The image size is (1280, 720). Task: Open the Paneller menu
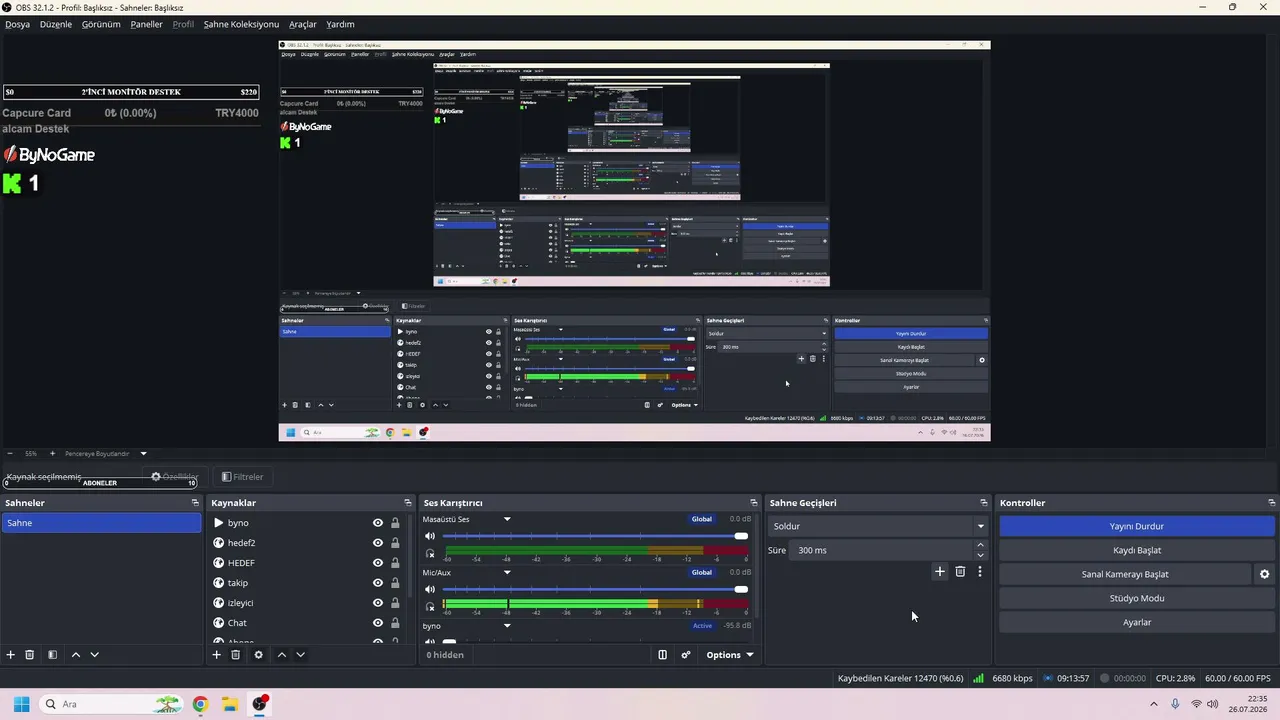pyautogui.click(x=146, y=24)
